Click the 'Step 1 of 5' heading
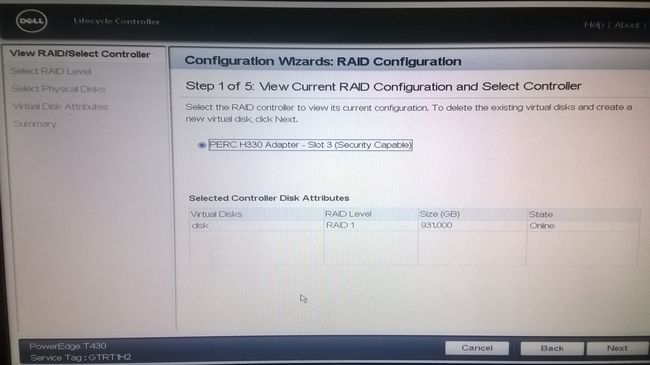 (x=383, y=86)
